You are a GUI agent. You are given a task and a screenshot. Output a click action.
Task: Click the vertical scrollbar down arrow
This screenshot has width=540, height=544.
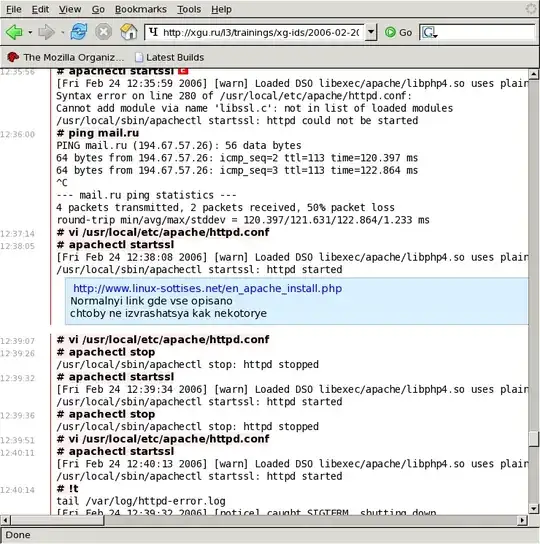click(534, 509)
